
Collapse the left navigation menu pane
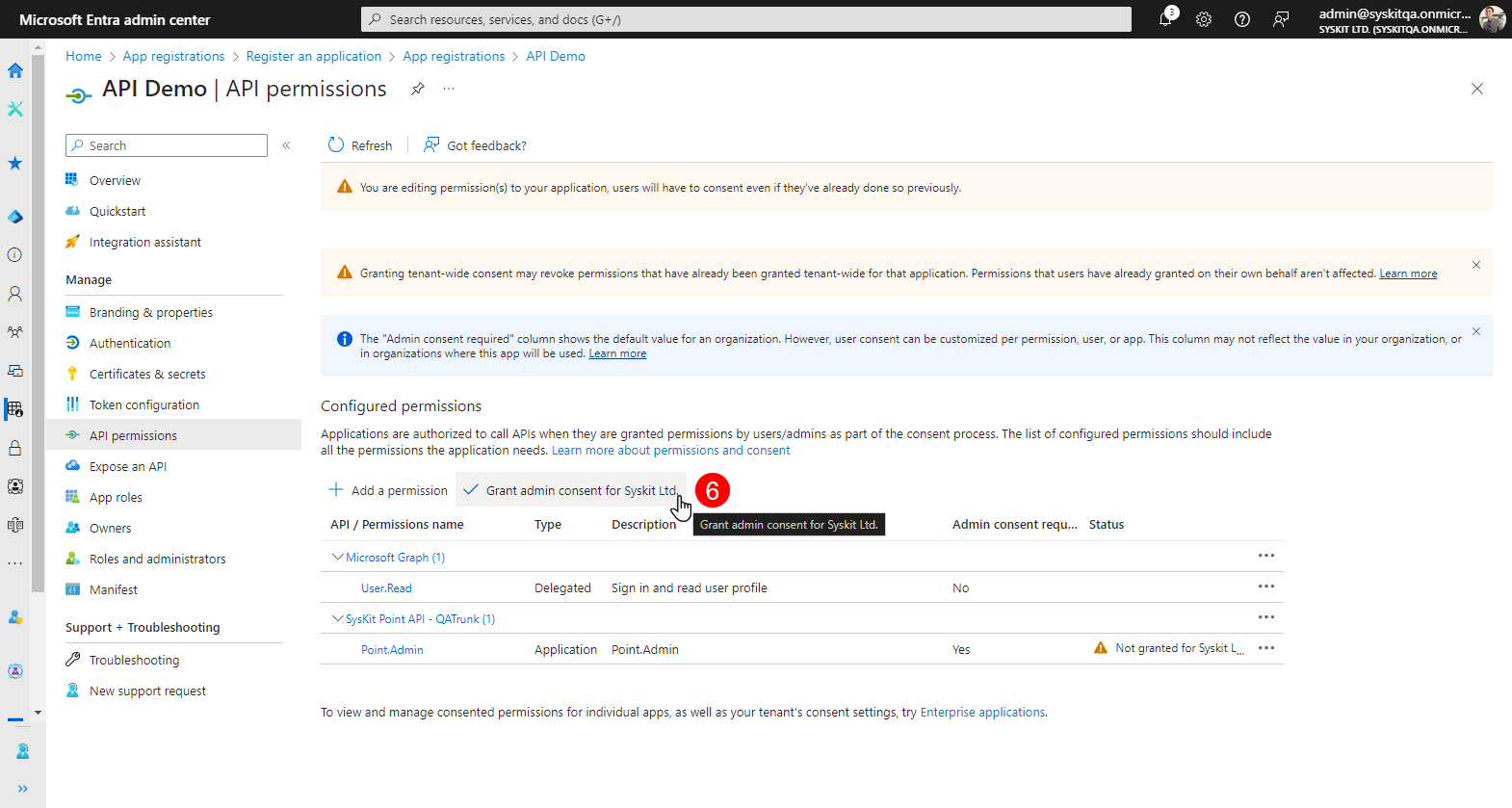[286, 145]
